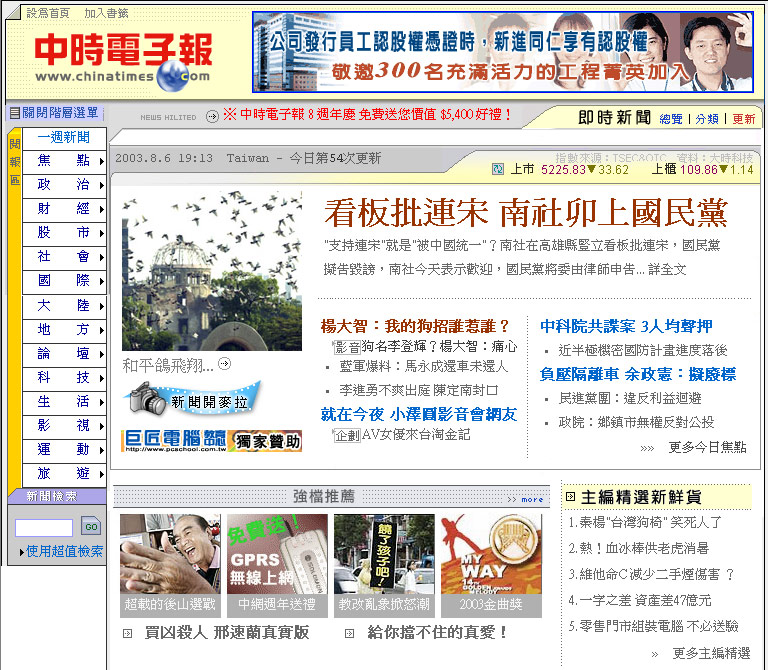
Task: Click the 企劃 tag icon
Action: click(347, 435)
